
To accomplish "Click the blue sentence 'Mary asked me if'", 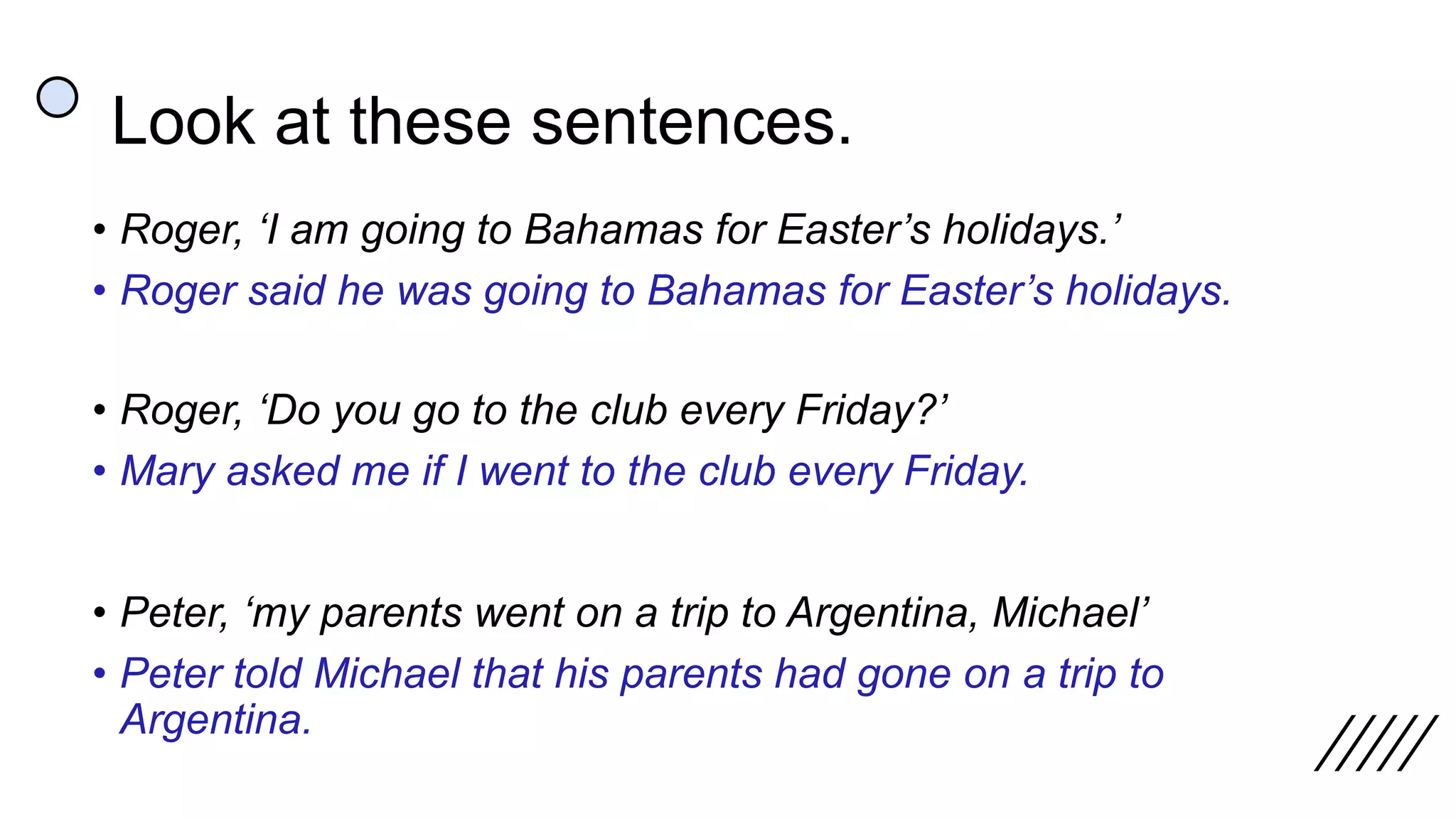I will (x=574, y=472).
